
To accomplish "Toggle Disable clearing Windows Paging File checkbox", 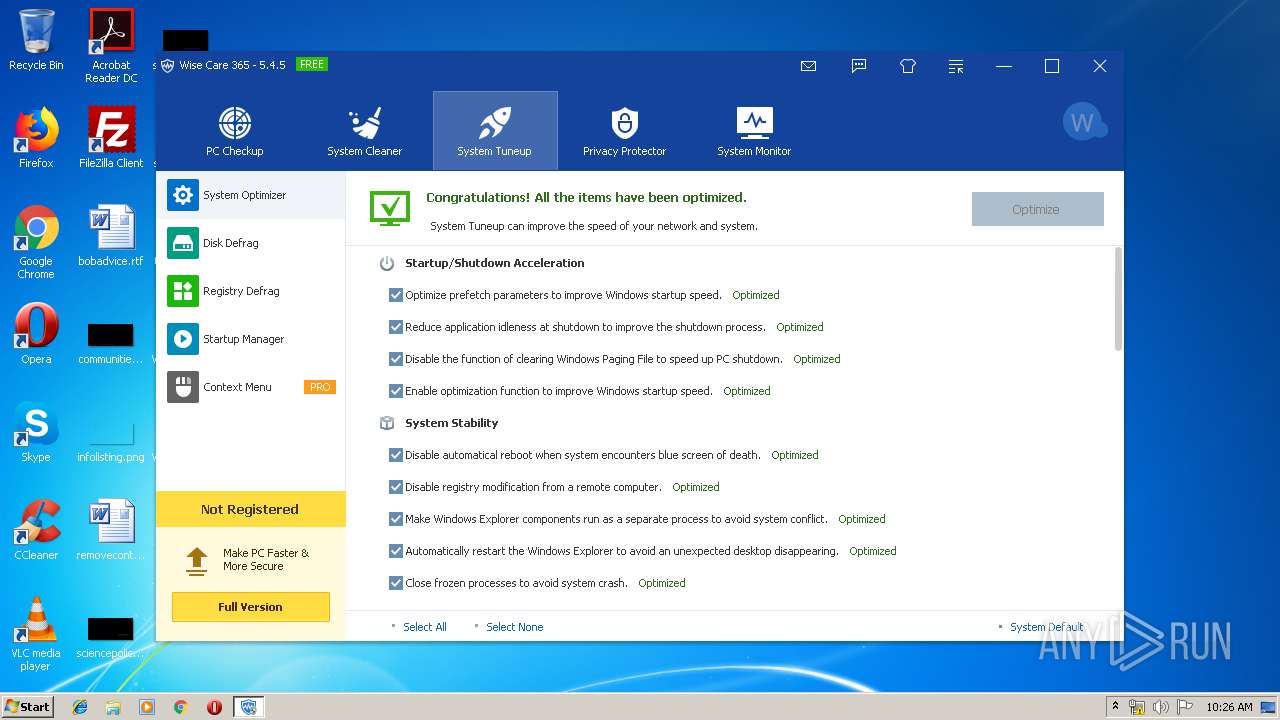I will point(396,359).
